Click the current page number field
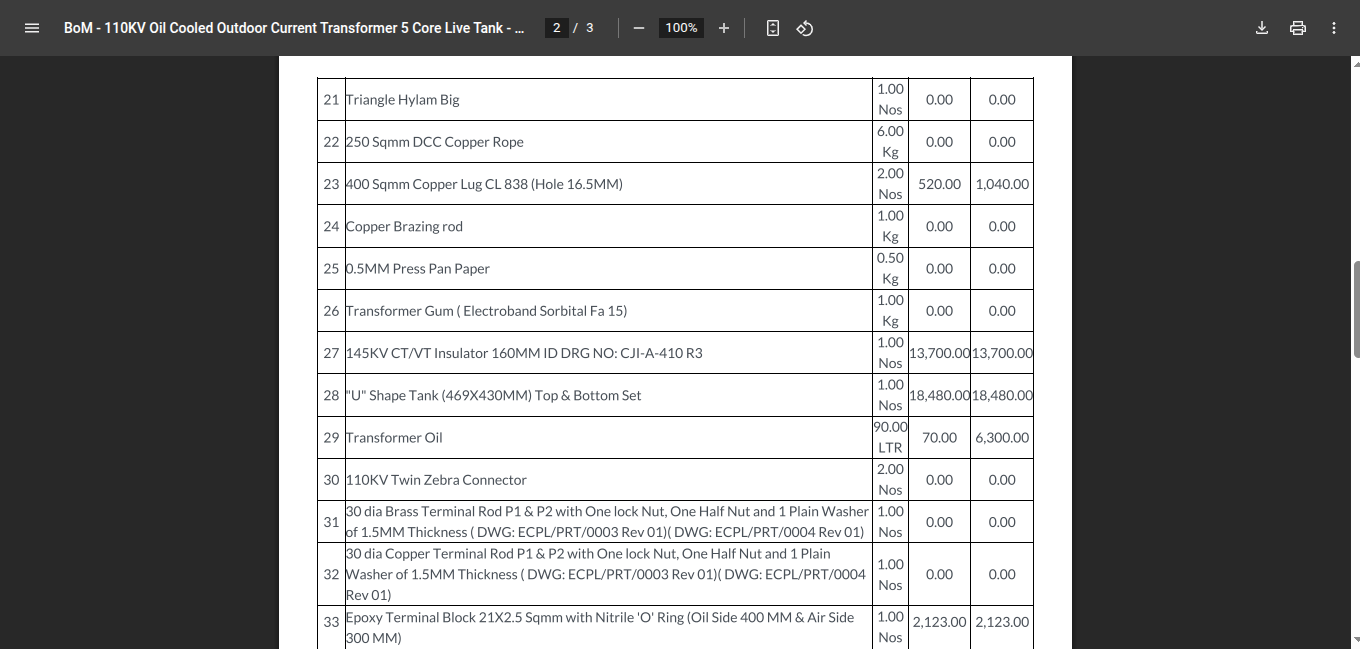1360x649 pixels. pos(557,28)
